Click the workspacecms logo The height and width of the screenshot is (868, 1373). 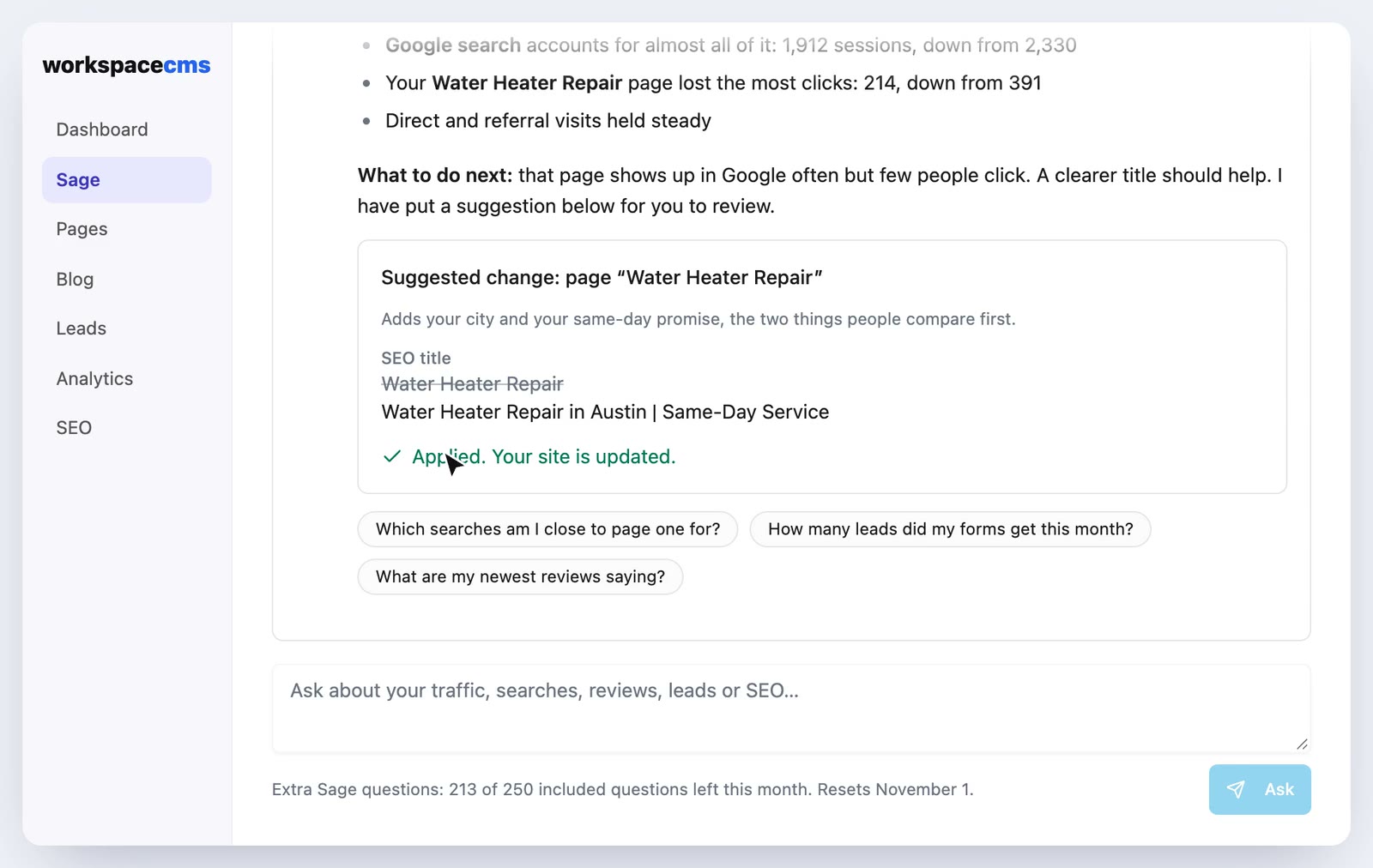click(126, 65)
